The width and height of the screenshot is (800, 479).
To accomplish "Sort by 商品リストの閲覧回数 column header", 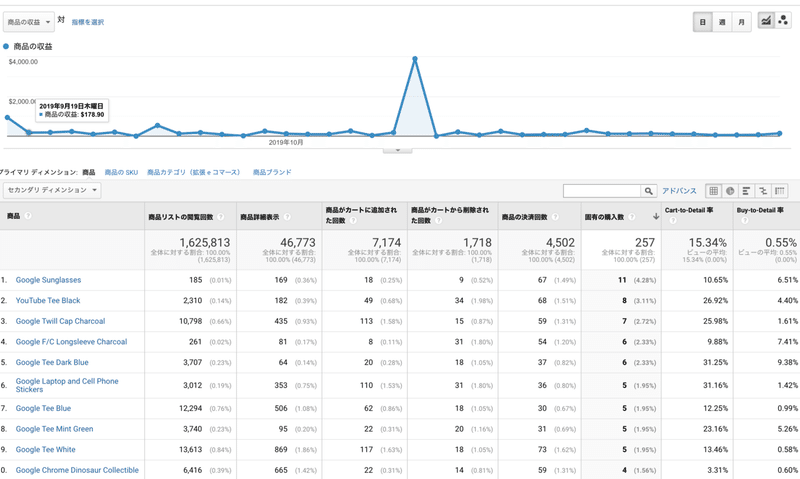I will click(181, 217).
